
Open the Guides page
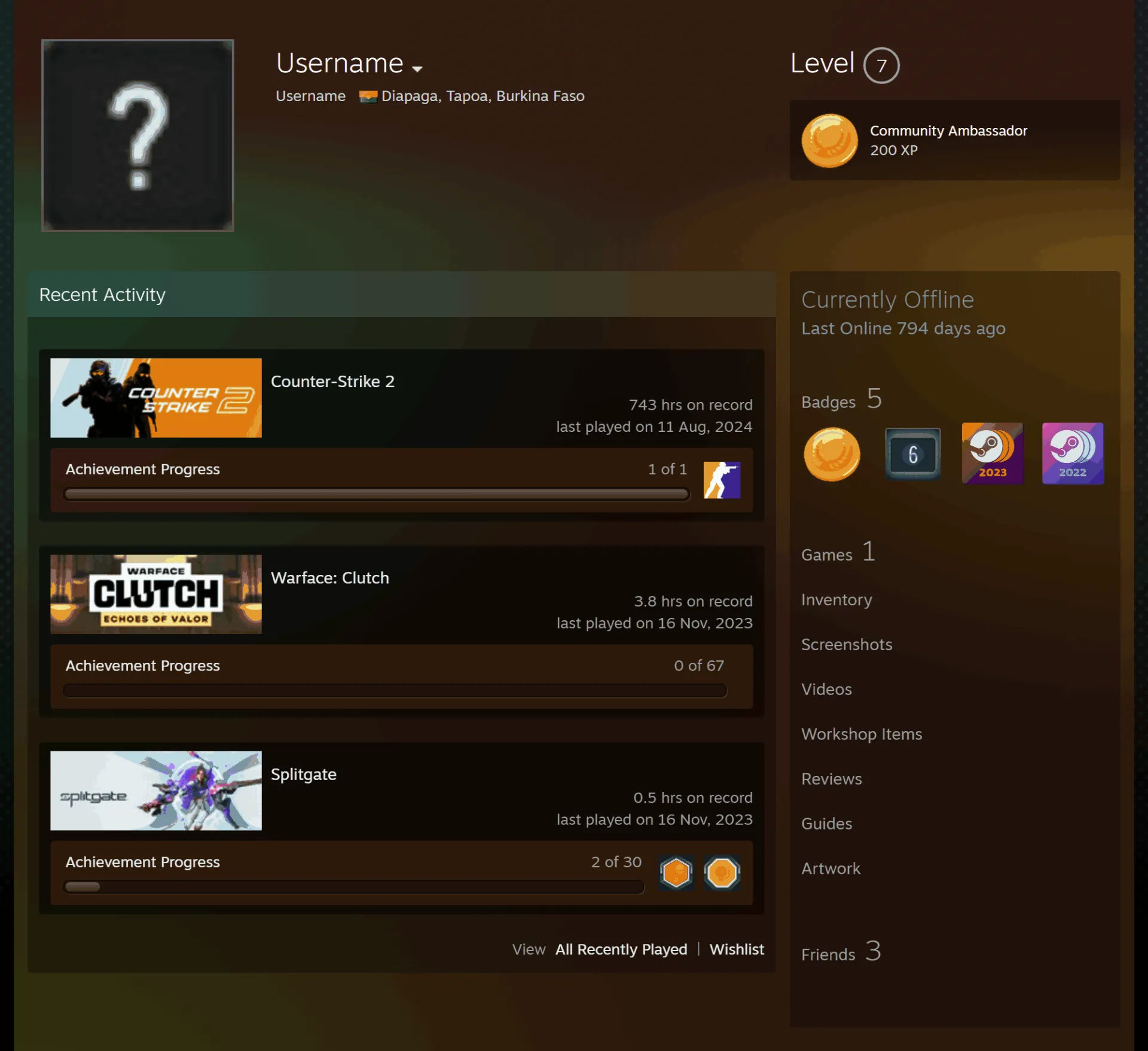point(826,824)
